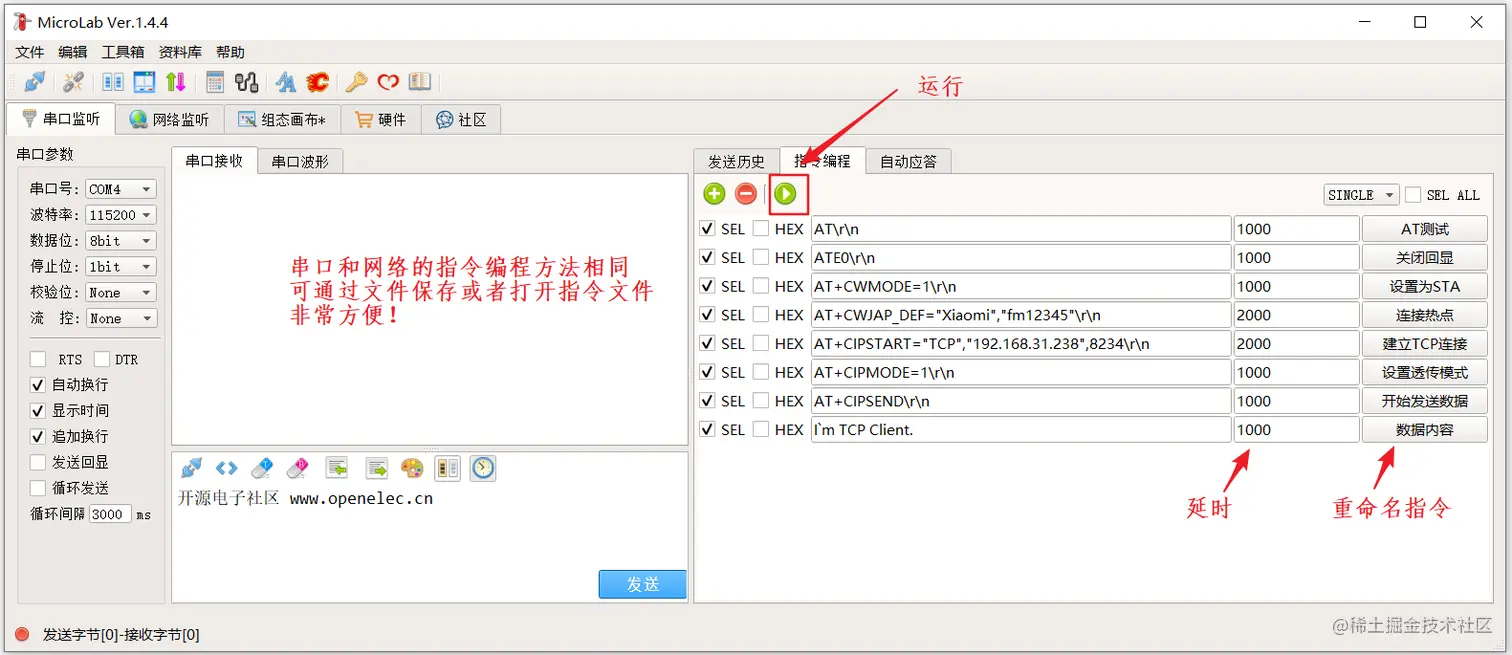Open the color palette icon

(x=412, y=468)
